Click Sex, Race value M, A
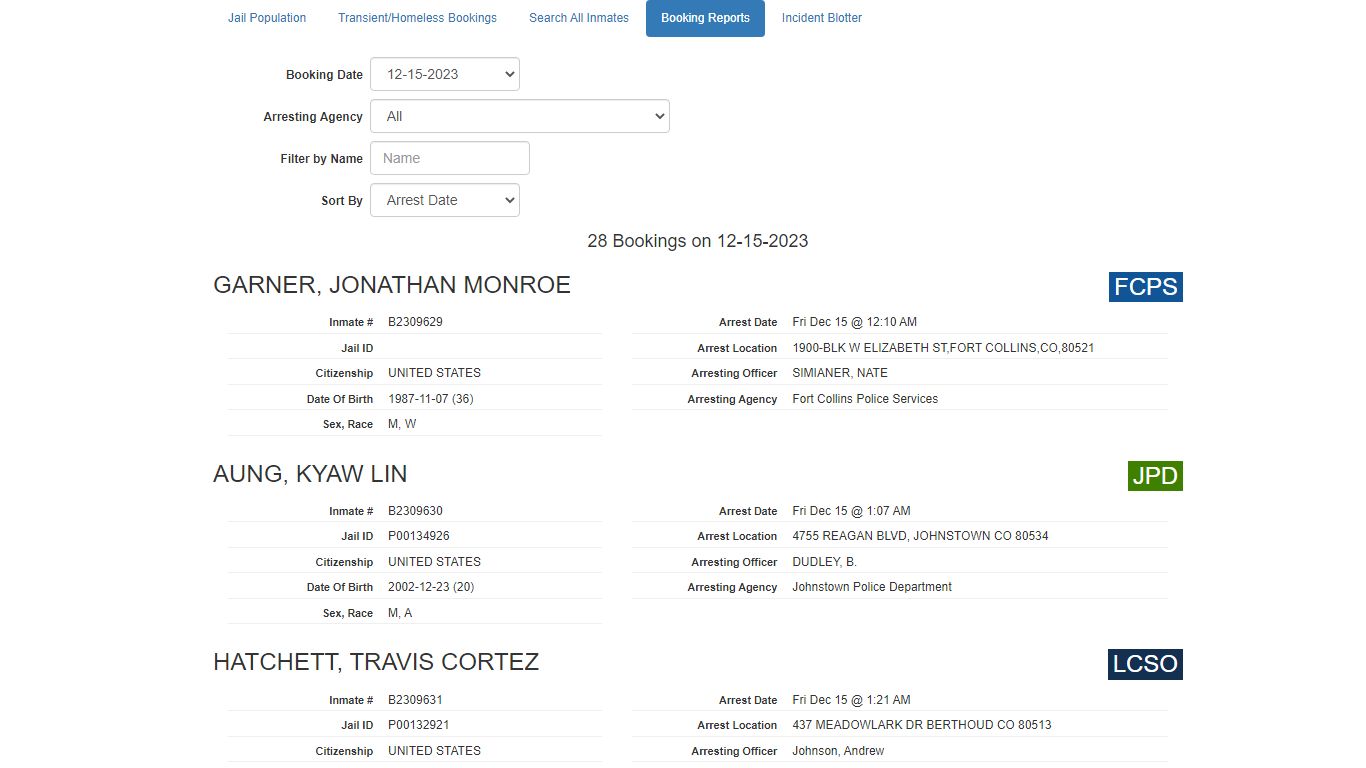This screenshot has width=1366, height=768. [x=400, y=613]
